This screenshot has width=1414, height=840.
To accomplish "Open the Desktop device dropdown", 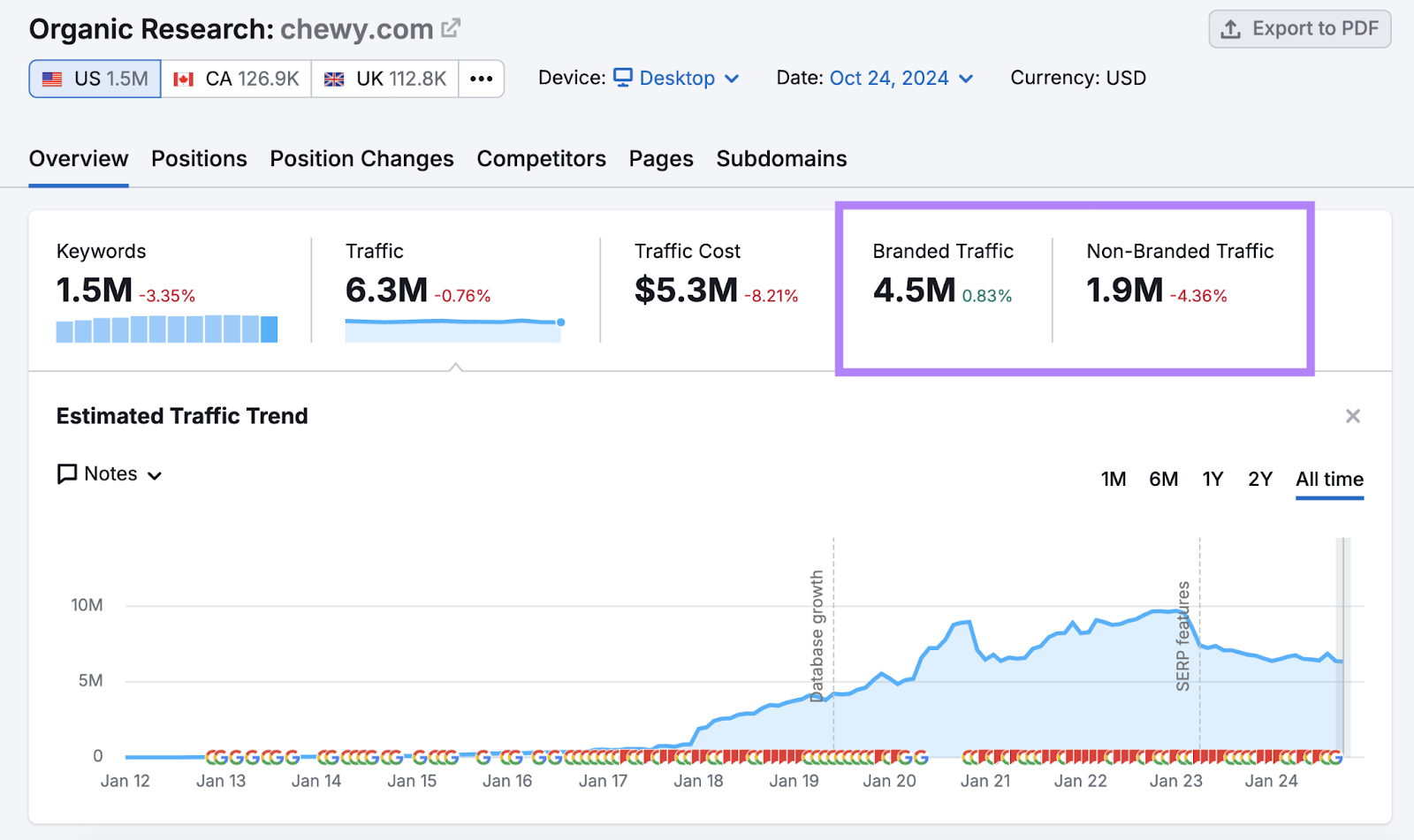I will pos(677,78).
